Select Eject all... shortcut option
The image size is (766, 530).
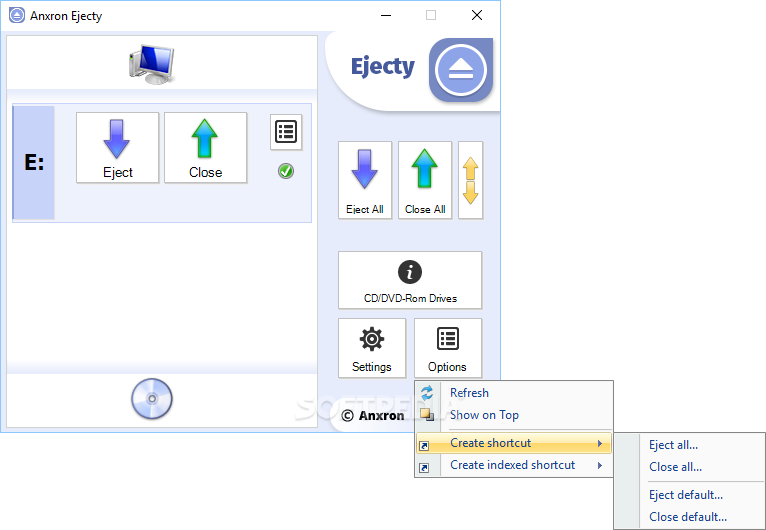pyautogui.click(x=673, y=445)
